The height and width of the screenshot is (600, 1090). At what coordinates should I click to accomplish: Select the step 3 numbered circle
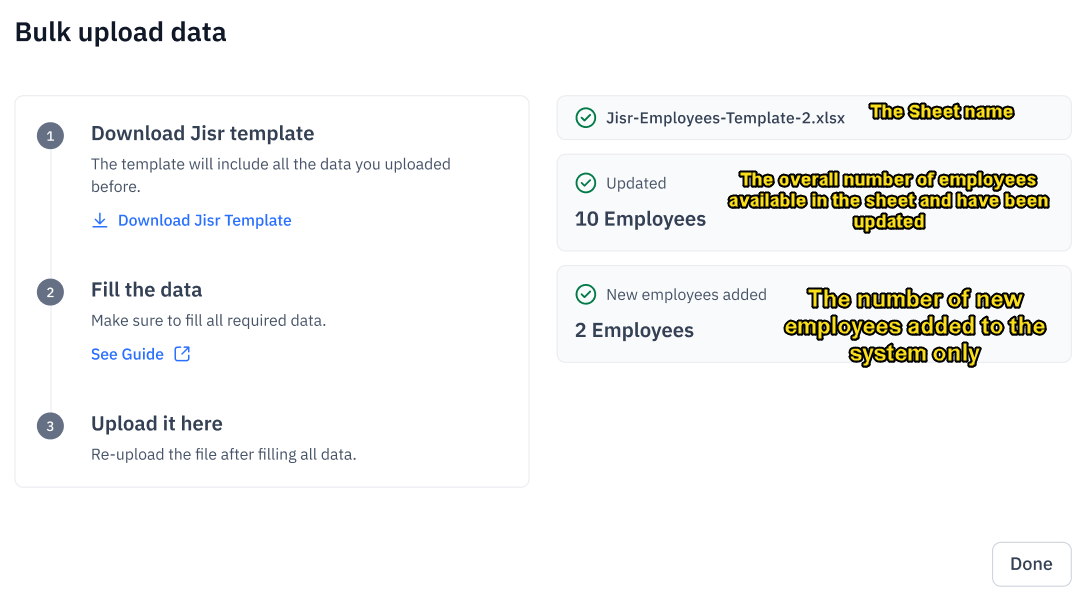(x=50, y=425)
